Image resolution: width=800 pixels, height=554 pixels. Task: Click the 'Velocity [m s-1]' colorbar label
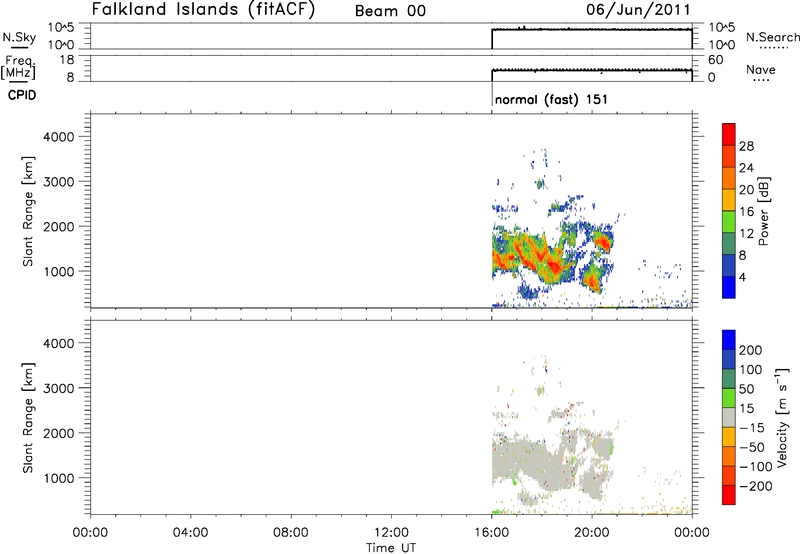[x=782, y=417]
